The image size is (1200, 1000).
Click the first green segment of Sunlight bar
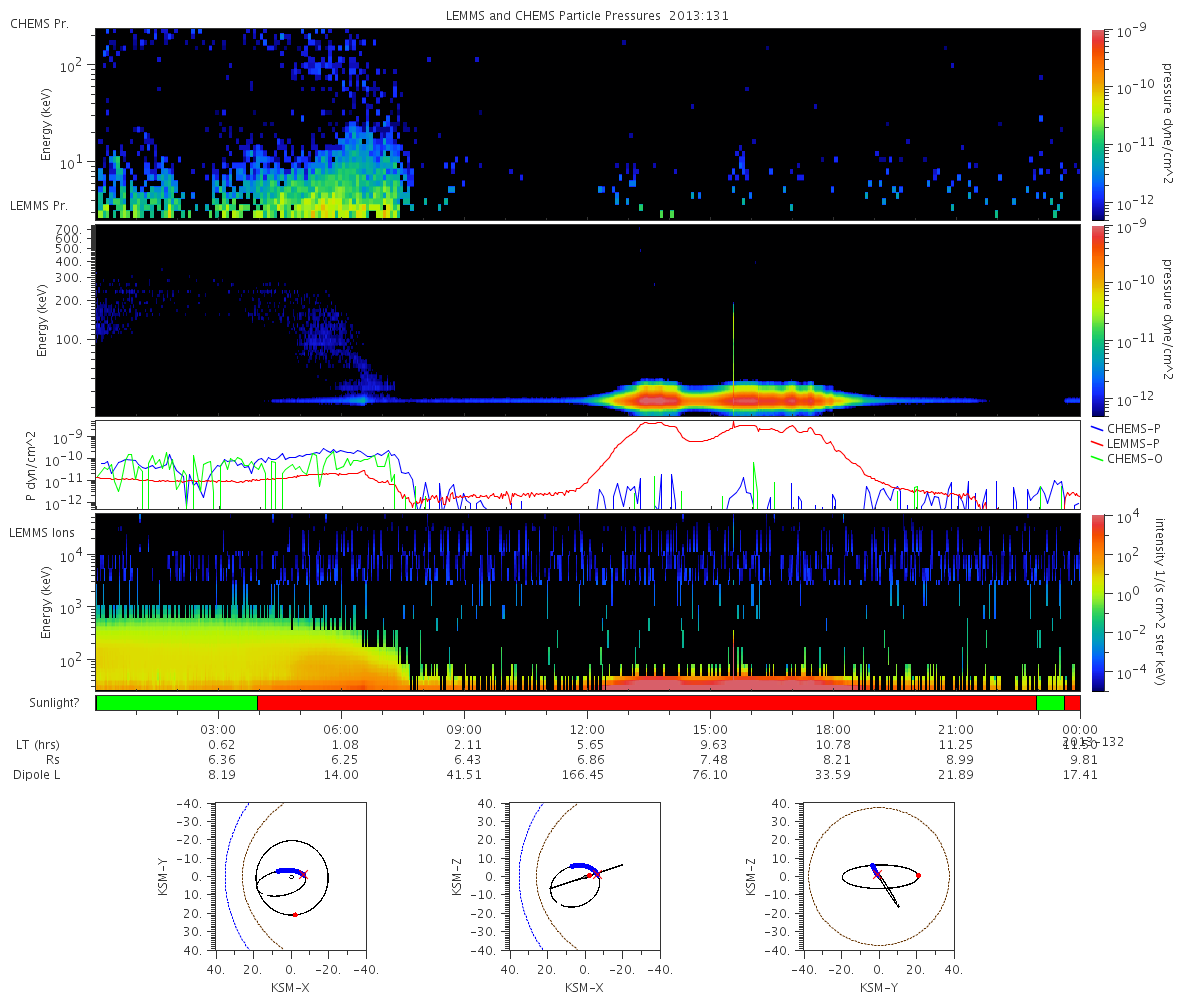tap(177, 703)
